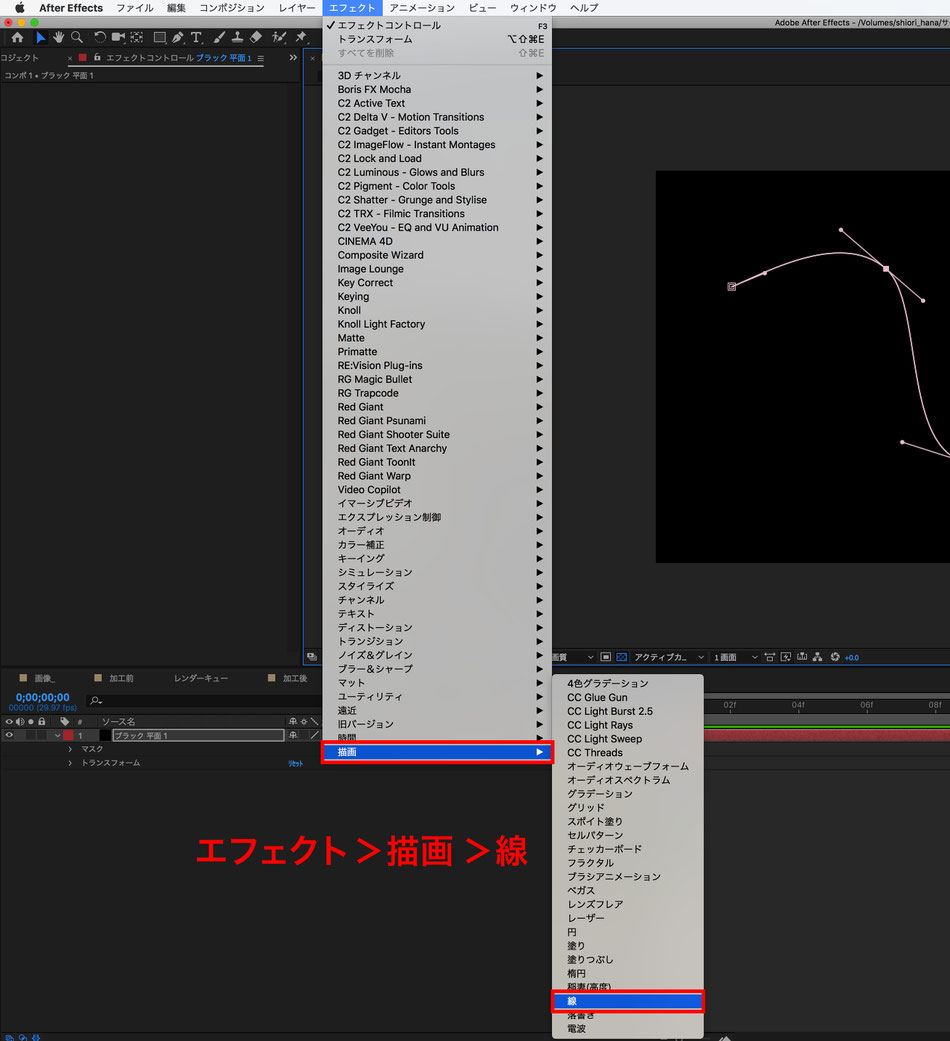Image resolution: width=950 pixels, height=1041 pixels.
Task: Click the リセット link for transform
Action: 295,763
